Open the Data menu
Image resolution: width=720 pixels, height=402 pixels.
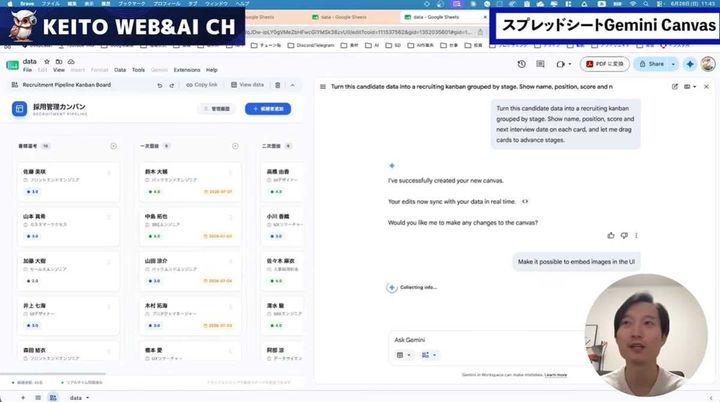pos(120,70)
